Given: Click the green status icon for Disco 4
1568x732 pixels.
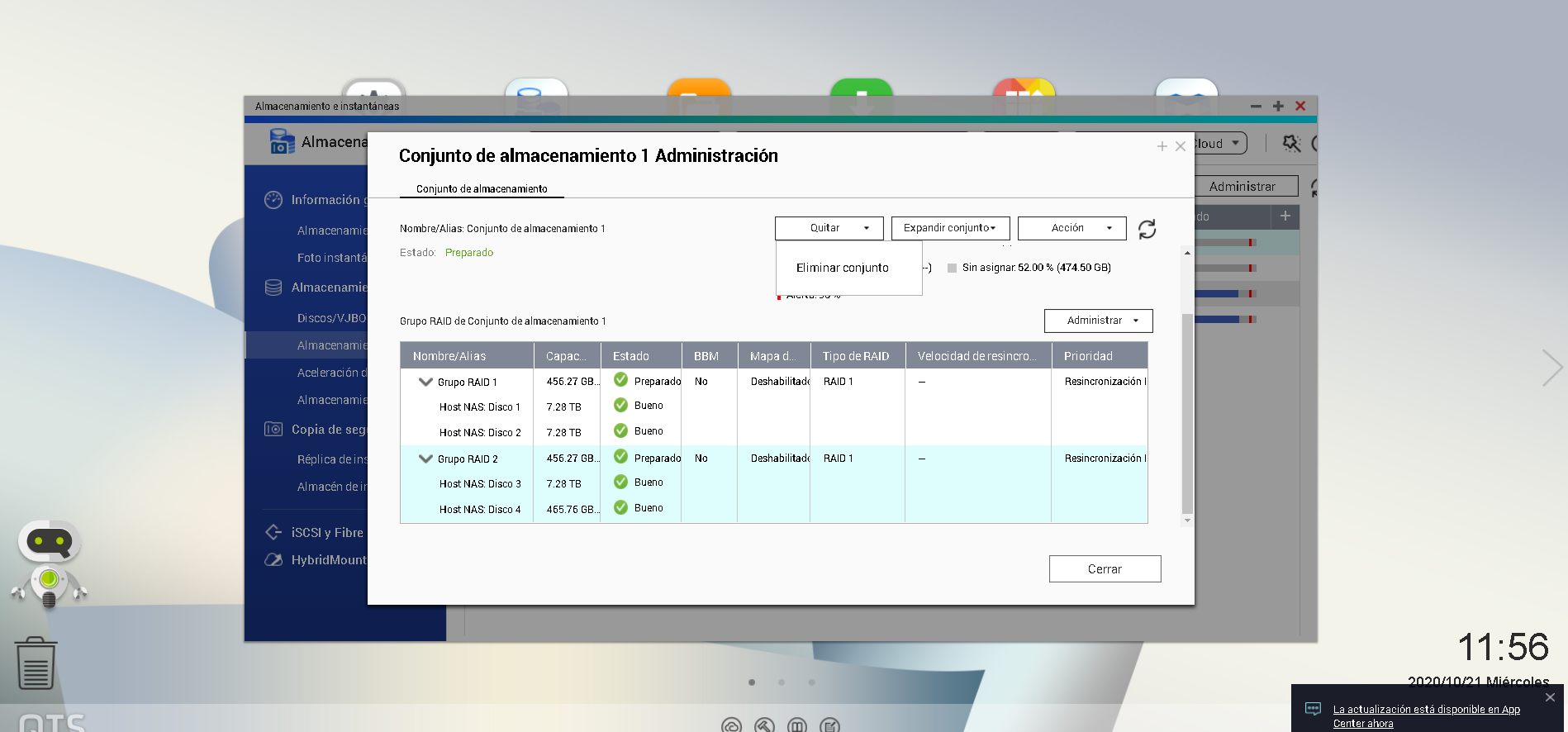Looking at the screenshot, I should [x=620, y=508].
